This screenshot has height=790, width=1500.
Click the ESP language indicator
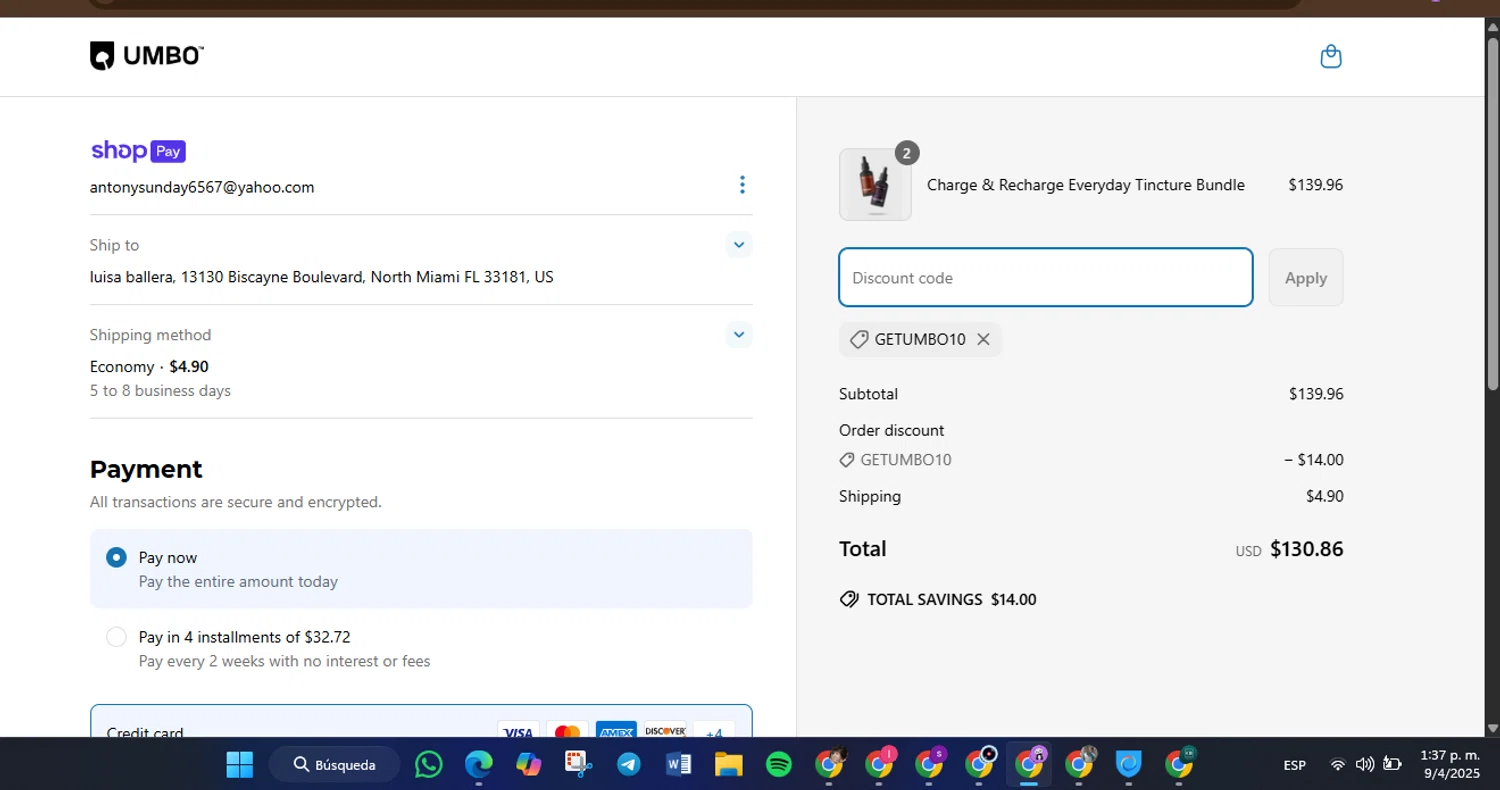click(1295, 765)
